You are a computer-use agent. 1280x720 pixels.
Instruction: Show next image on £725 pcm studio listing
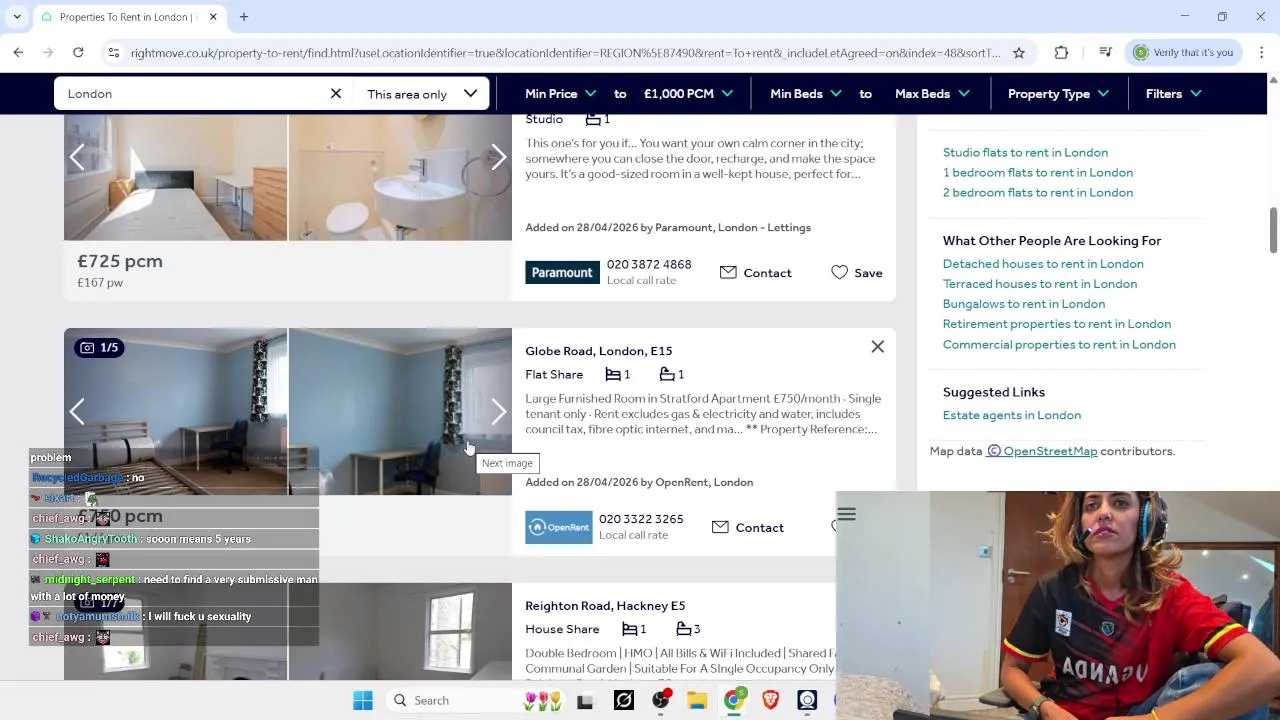[x=498, y=157]
